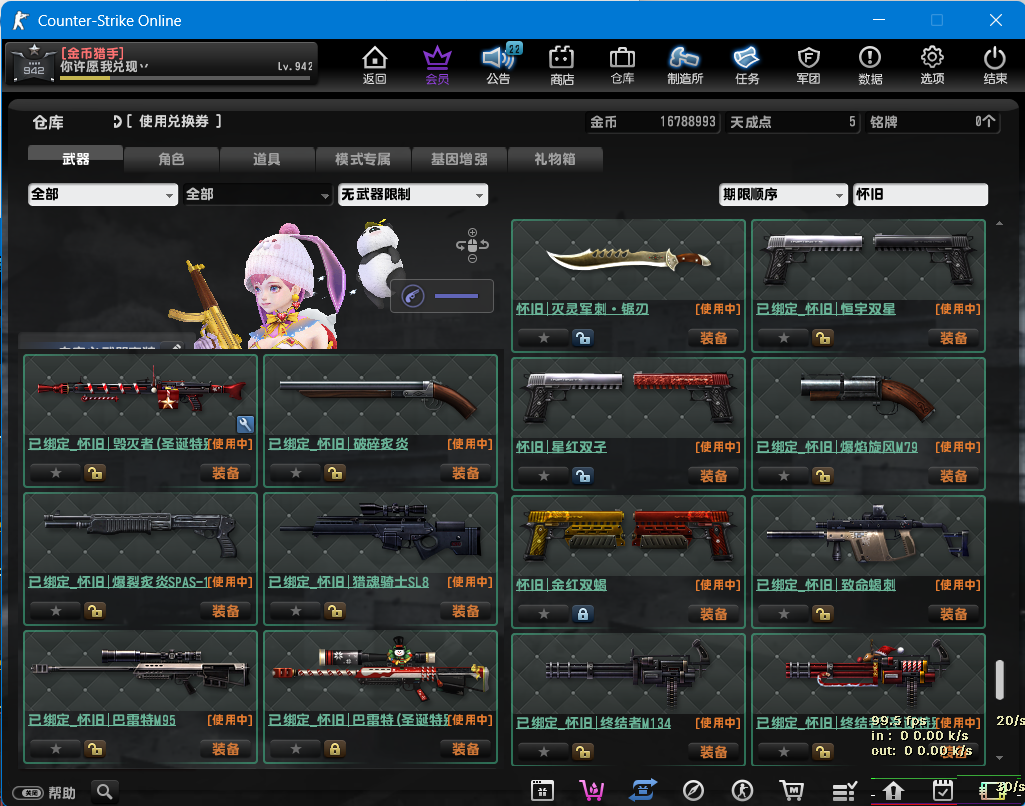Screen dimensions: 1025x806
Task: Switch to the 道具 tab
Action: 267,159
